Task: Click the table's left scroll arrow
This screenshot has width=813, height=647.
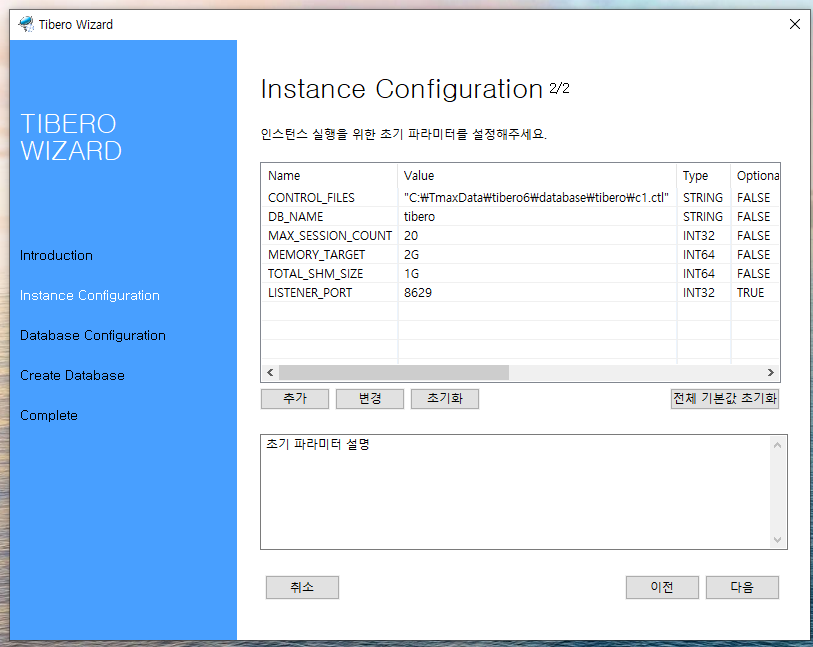Action: pos(270,372)
